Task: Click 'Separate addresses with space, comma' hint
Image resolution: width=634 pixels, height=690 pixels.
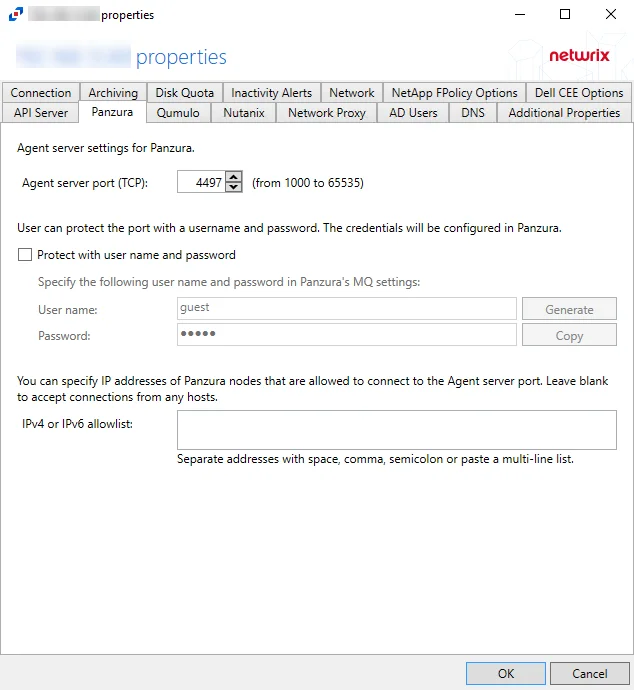Action: tap(375, 459)
